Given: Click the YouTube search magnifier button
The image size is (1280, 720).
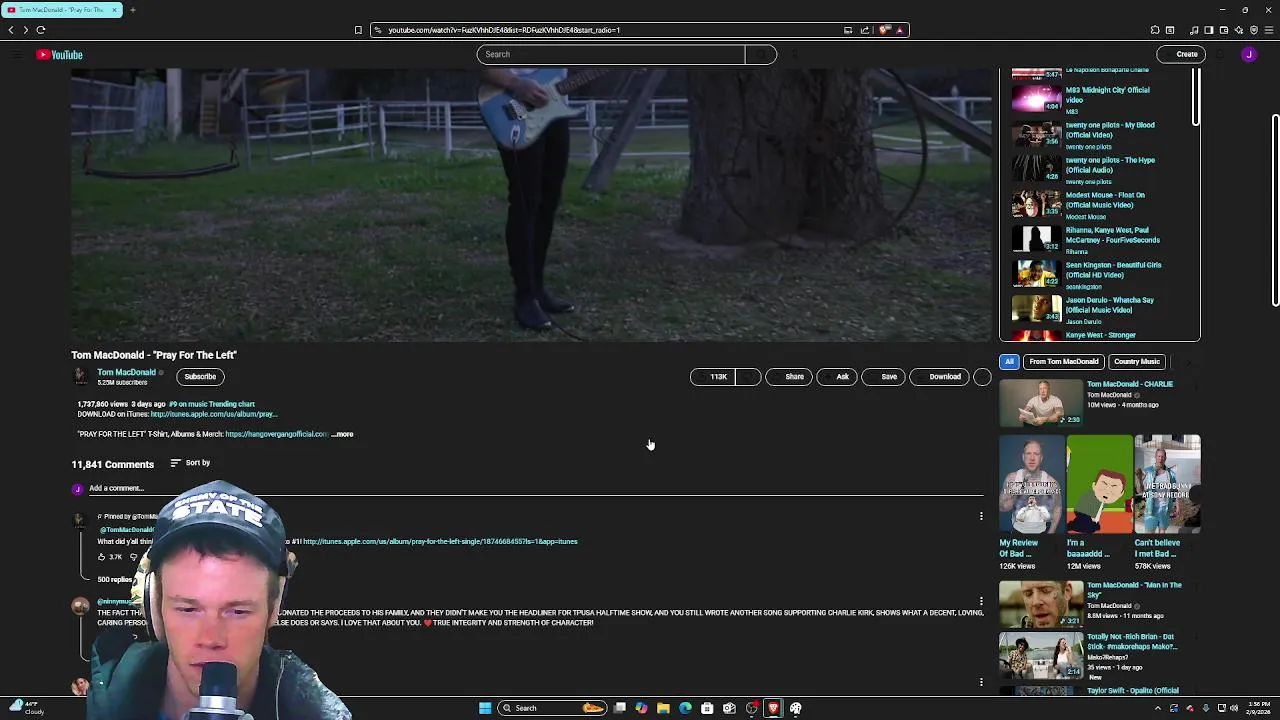Looking at the screenshot, I should click(x=760, y=54).
